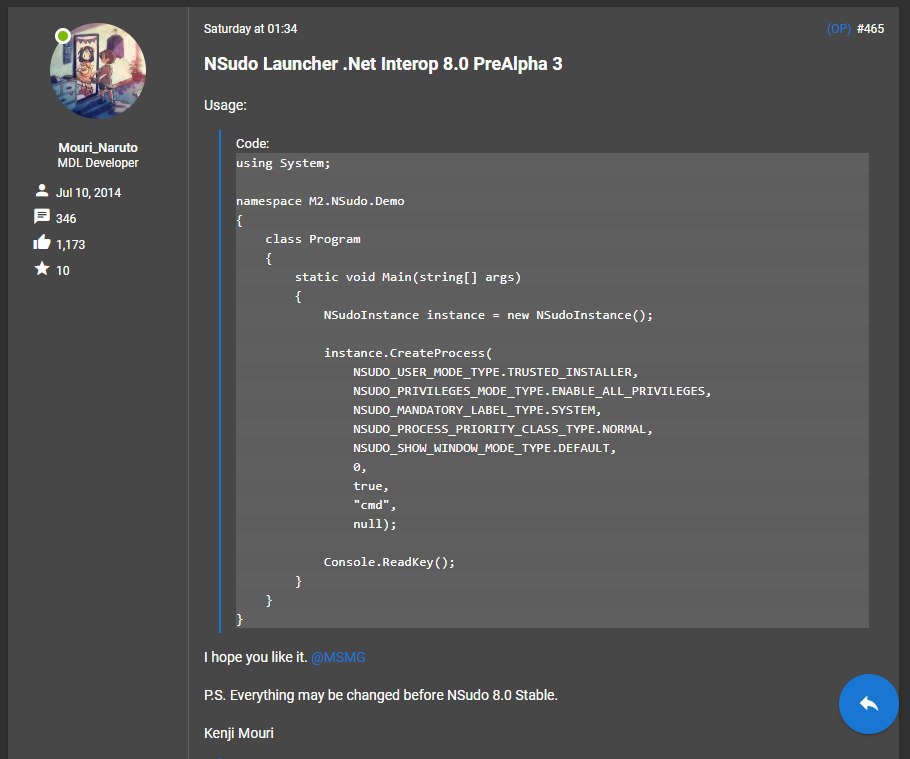The height and width of the screenshot is (759, 910).
Task: Click the 'Code:' block header label
Action: tap(253, 144)
